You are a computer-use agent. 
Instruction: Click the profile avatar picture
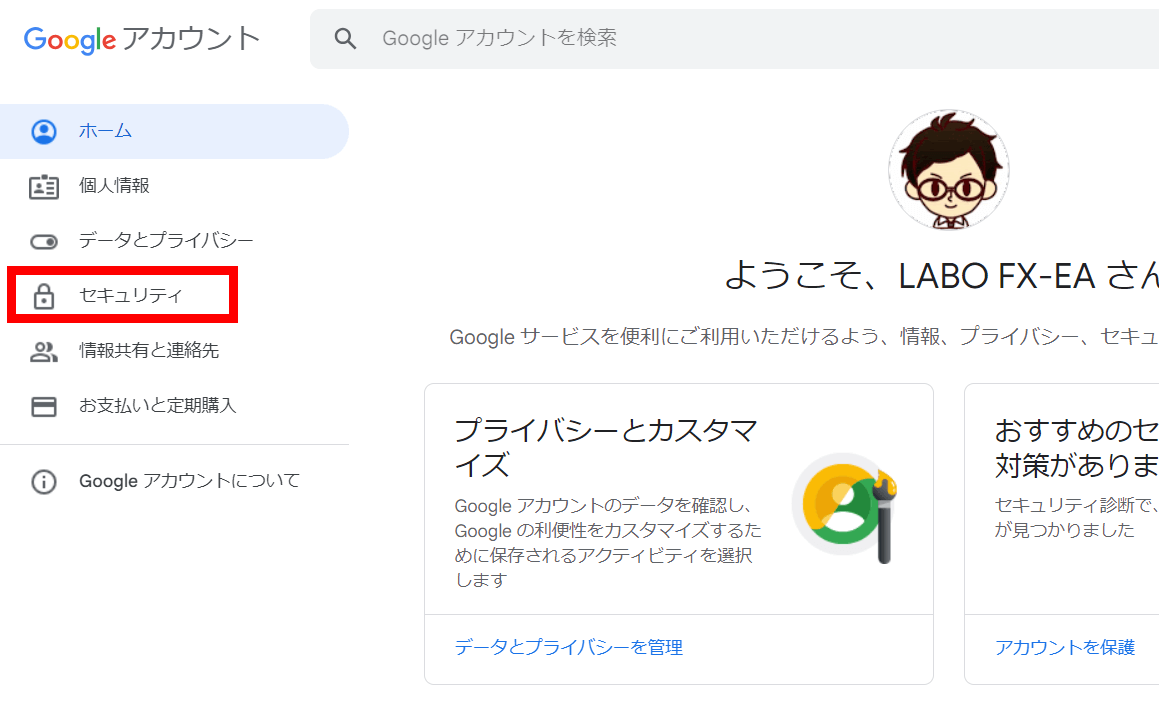coord(949,170)
